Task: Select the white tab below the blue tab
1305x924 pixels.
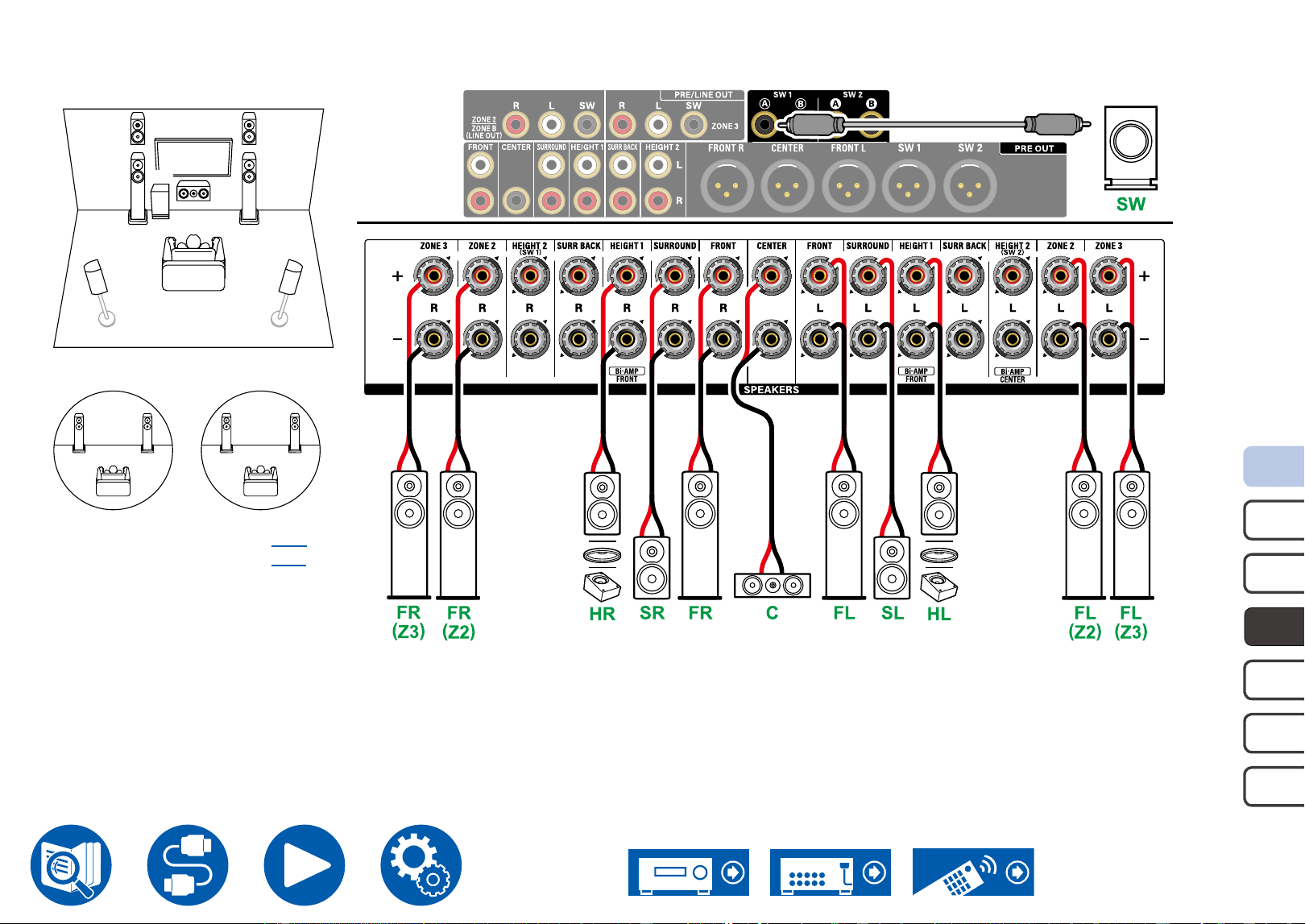Action: click(1274, 520)
